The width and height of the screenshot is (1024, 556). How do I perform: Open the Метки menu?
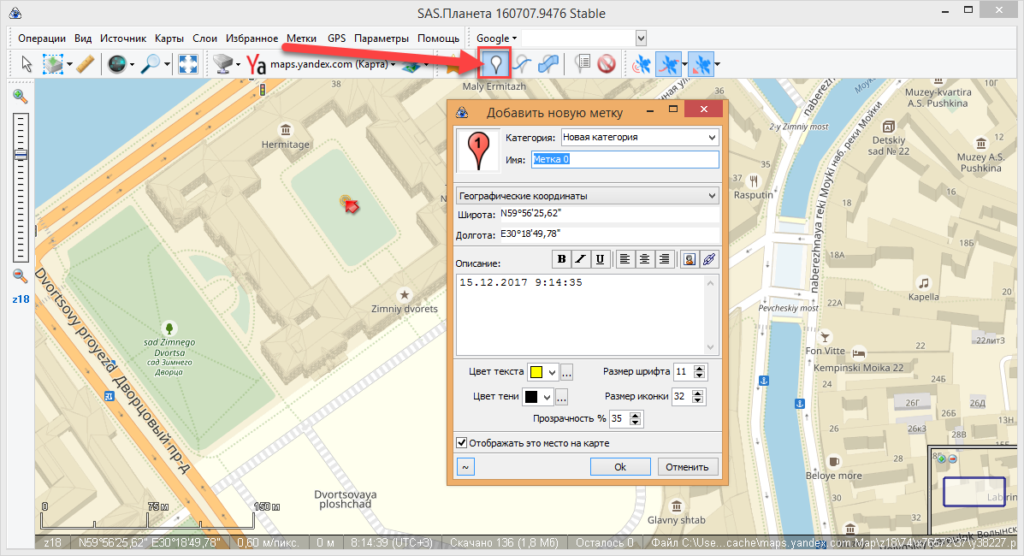(301, 38)
